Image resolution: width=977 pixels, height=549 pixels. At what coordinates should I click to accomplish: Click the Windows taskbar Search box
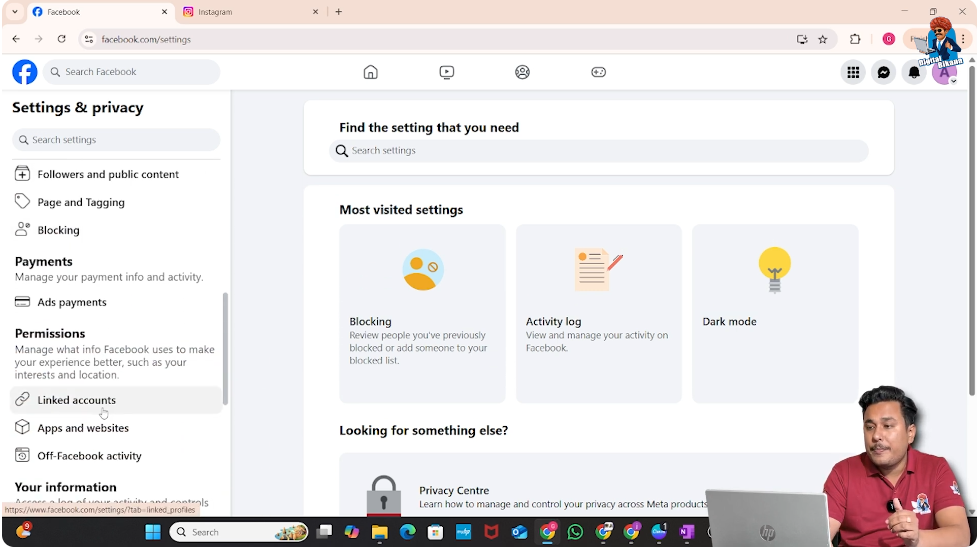click(x=239, y=532)
